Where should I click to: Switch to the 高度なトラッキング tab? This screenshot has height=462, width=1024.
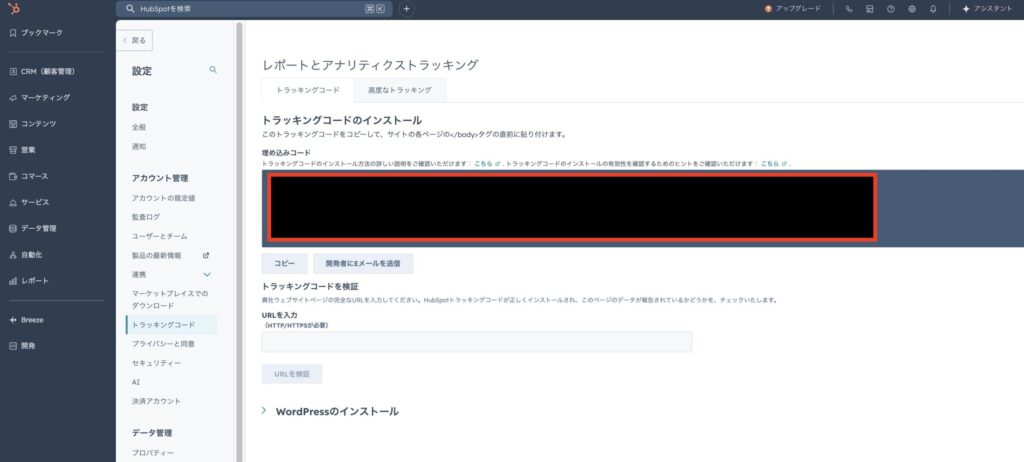point(400,90)
